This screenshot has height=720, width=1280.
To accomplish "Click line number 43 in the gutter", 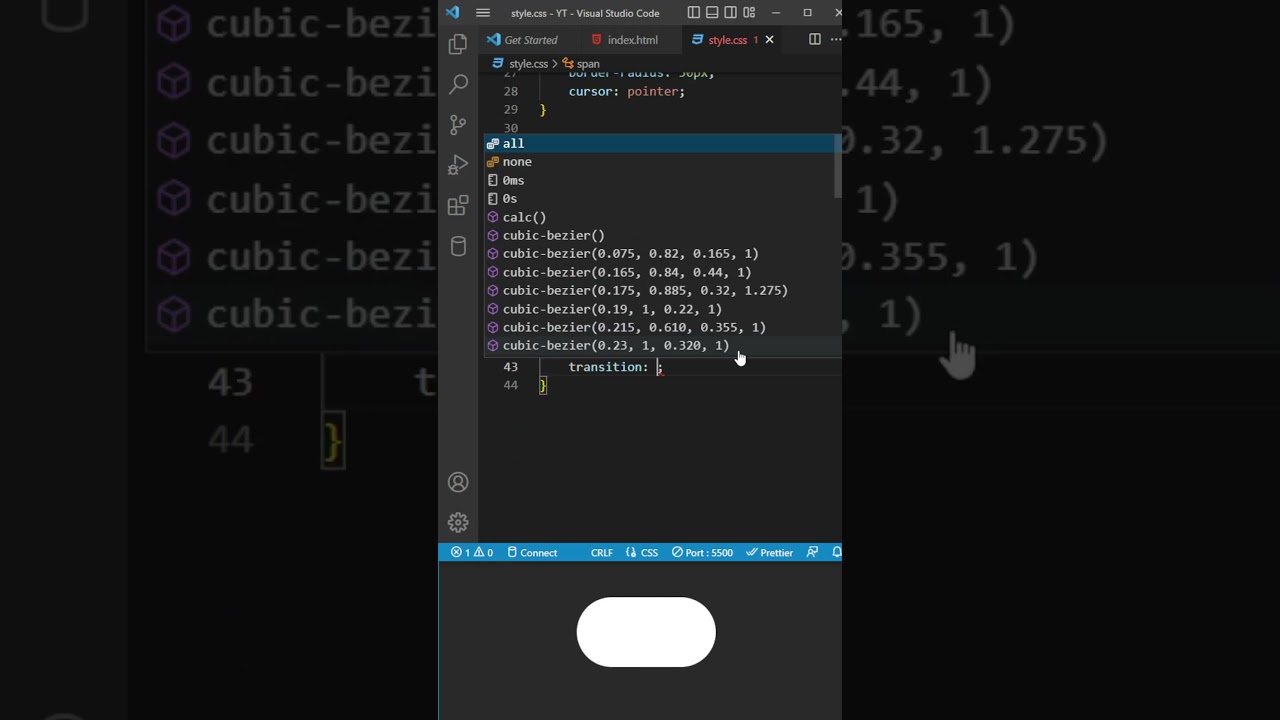I will point(510,367).
